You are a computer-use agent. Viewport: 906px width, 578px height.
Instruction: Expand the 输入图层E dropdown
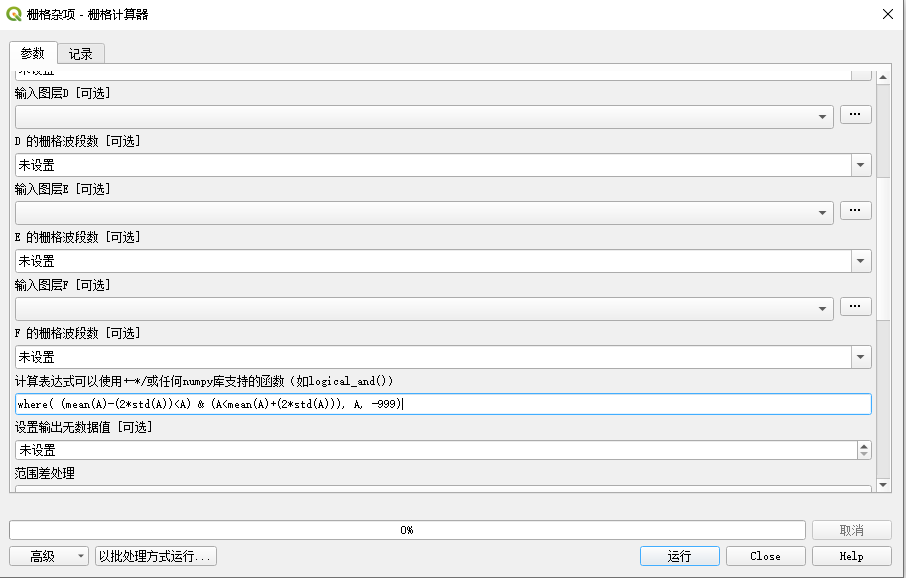(424, 213)
